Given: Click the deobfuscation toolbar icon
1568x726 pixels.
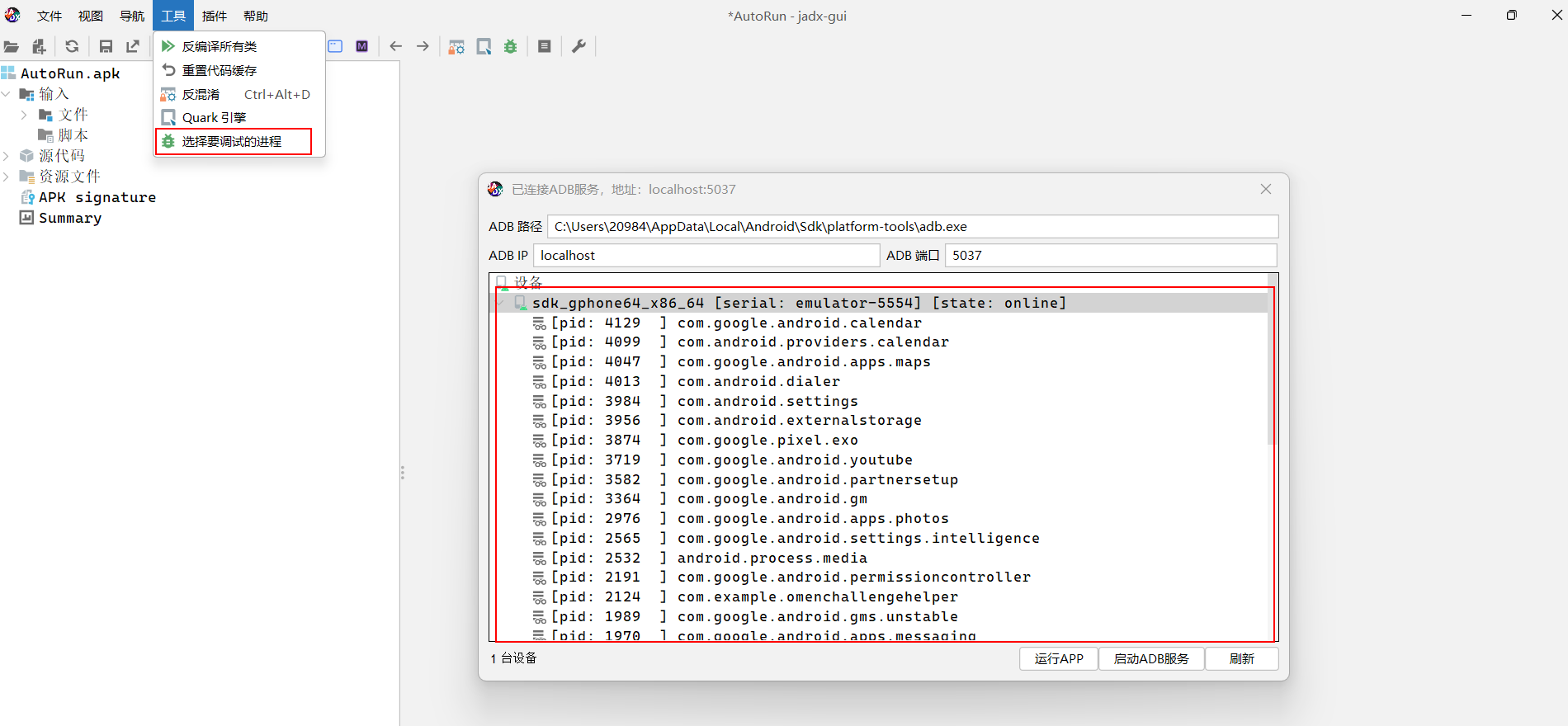Looking at the screenshot, I should pyautogui.click(x=456, y=46).
